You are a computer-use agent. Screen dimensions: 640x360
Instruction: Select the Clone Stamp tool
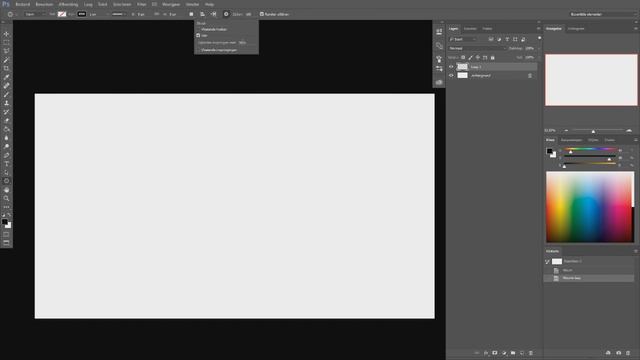[x=6, y=103]
